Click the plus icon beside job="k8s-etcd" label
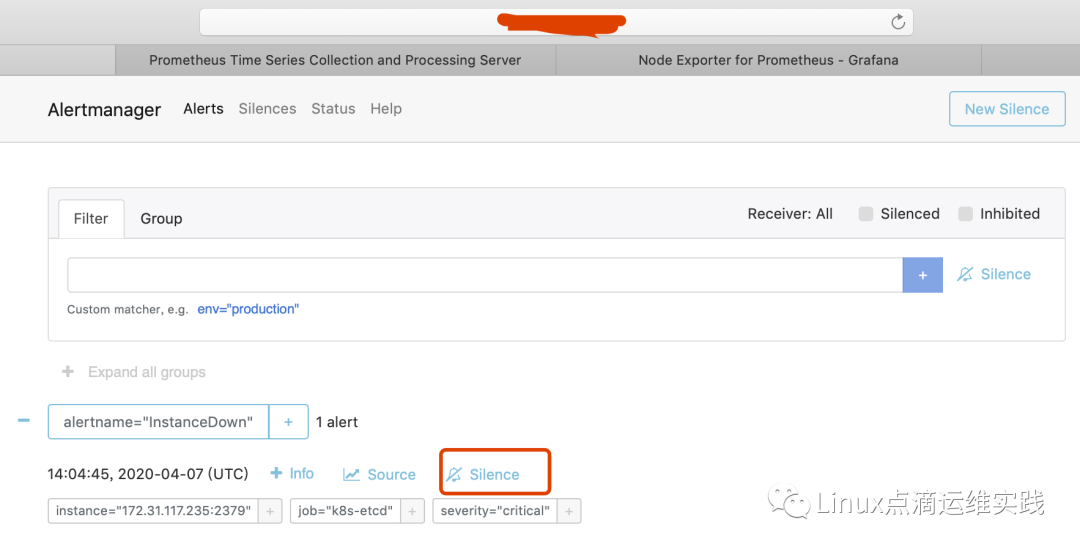The image size is (1080, 550). point(412,511)
